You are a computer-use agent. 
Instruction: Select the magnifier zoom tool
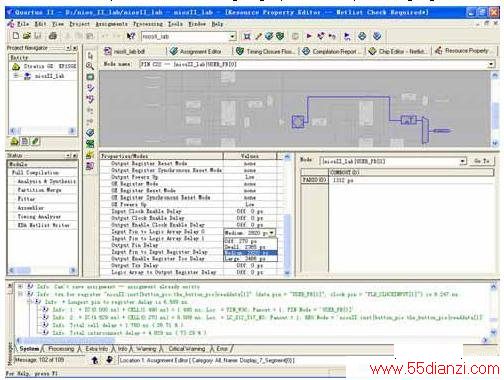click(90, 66)
